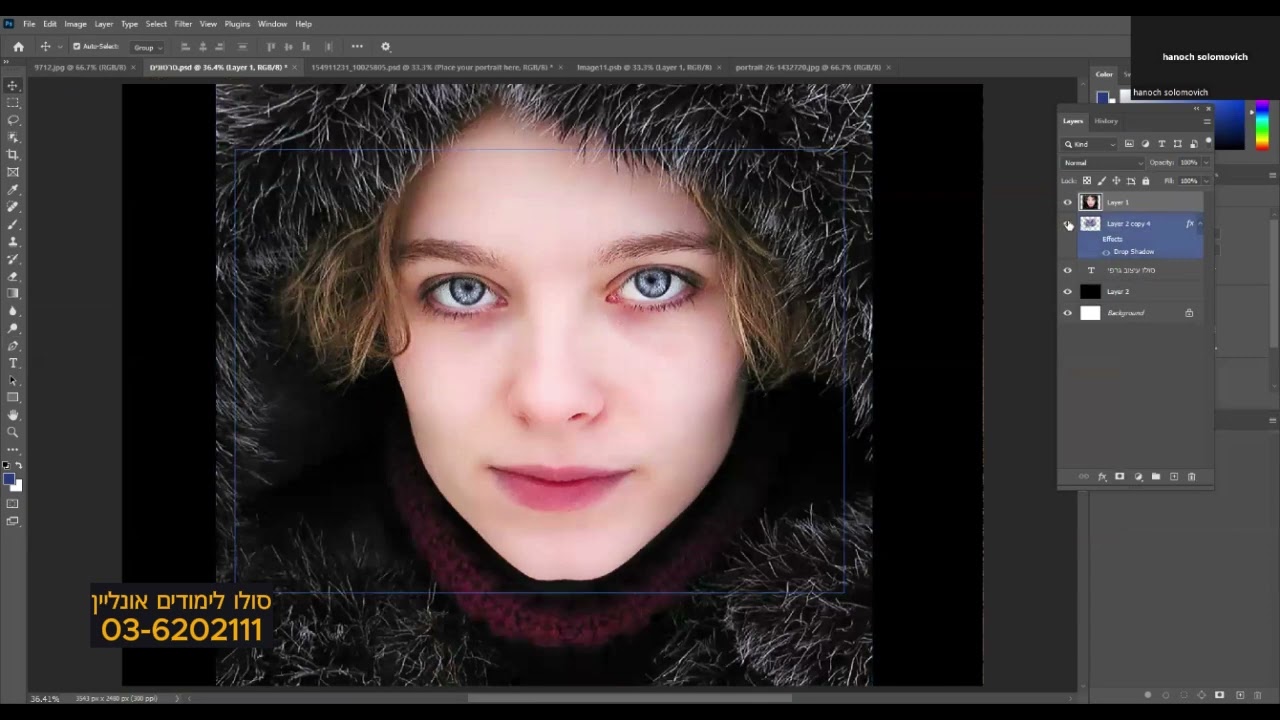Click the lock all button in Layers panel
Viewport: 1280px width, 720px height.
tap(1146, 181)
